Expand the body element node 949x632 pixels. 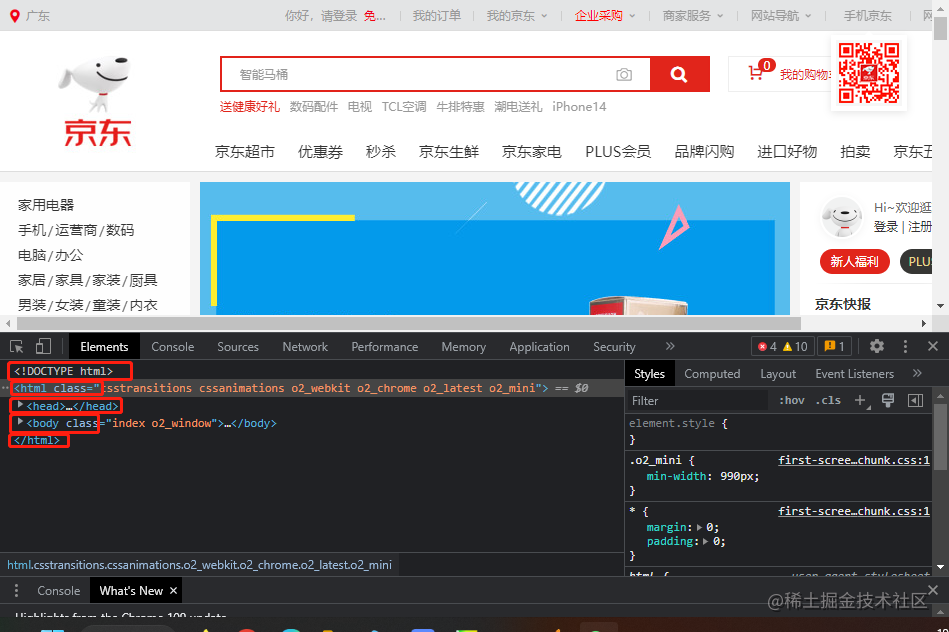click(x=20, y=422)
